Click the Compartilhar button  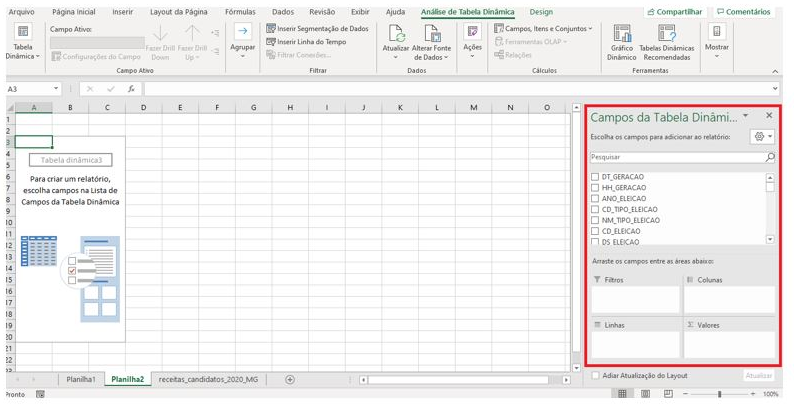674,12
